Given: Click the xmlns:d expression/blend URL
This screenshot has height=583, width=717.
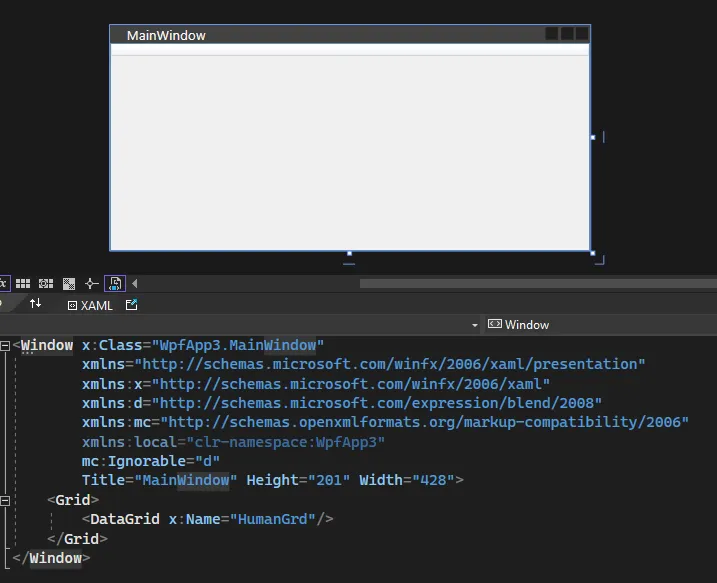Looking at the screenshot, I should click(377, 403).
